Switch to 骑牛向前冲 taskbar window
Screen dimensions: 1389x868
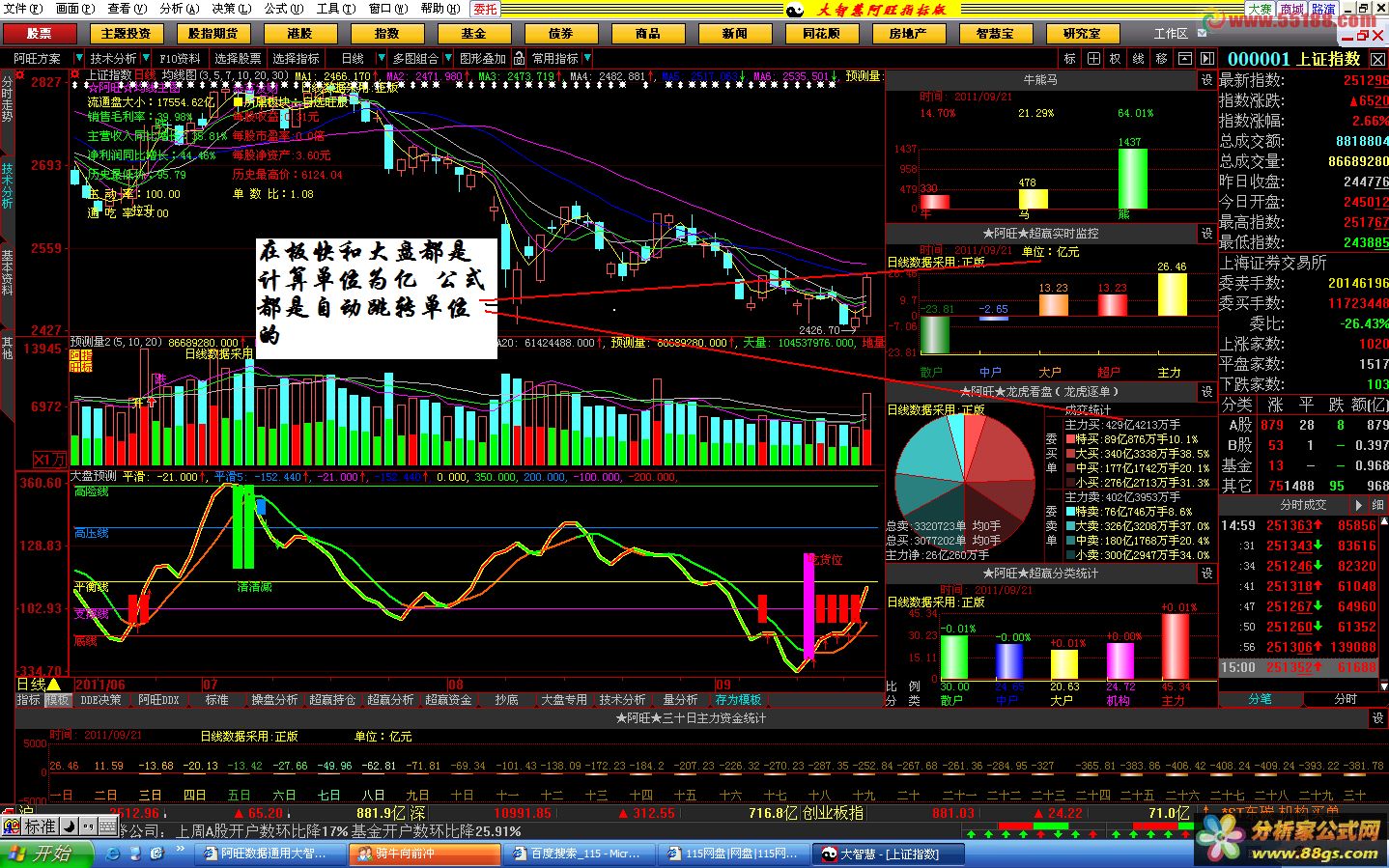pyautogui.click(x=424, y=854)
